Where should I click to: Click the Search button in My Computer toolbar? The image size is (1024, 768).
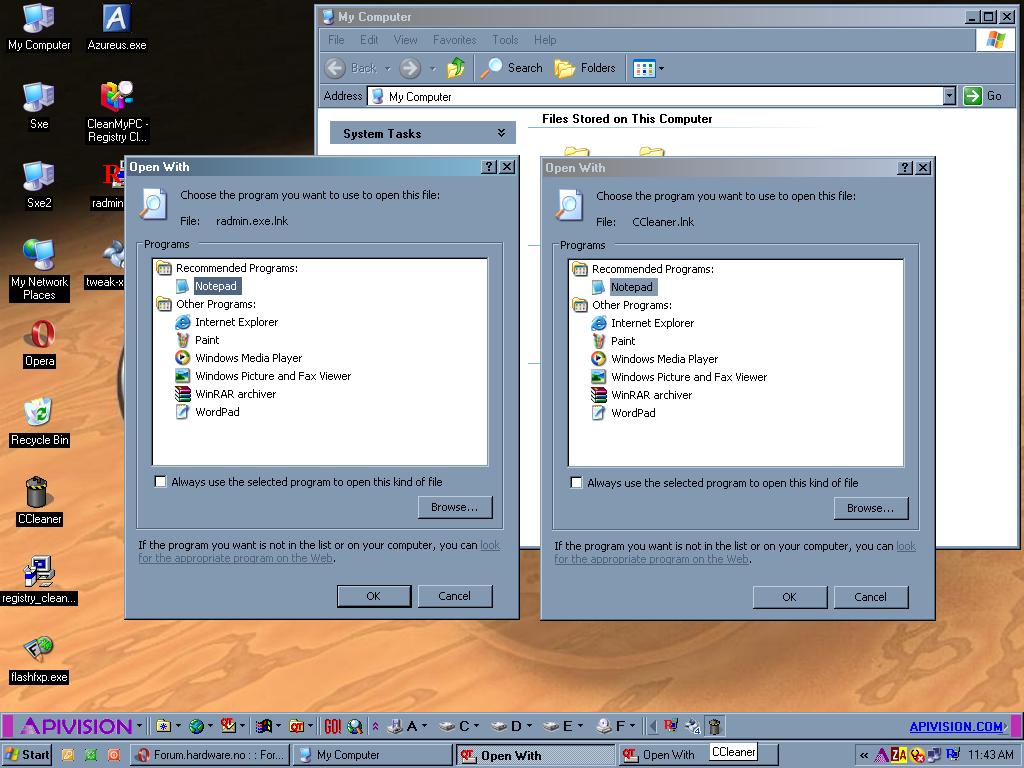pos(511,68)
